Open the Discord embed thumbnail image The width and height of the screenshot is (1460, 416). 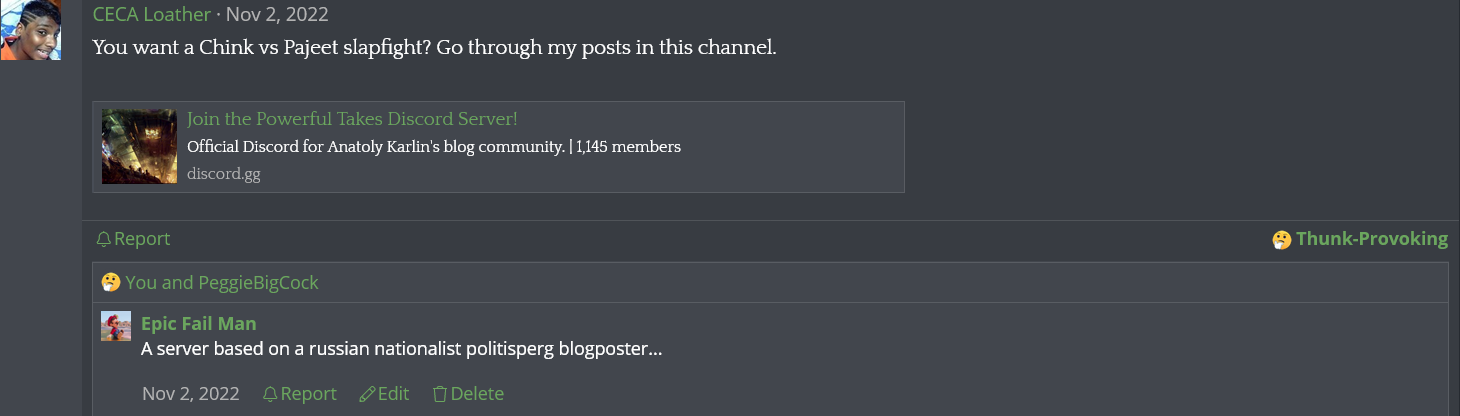click(139, 146)
